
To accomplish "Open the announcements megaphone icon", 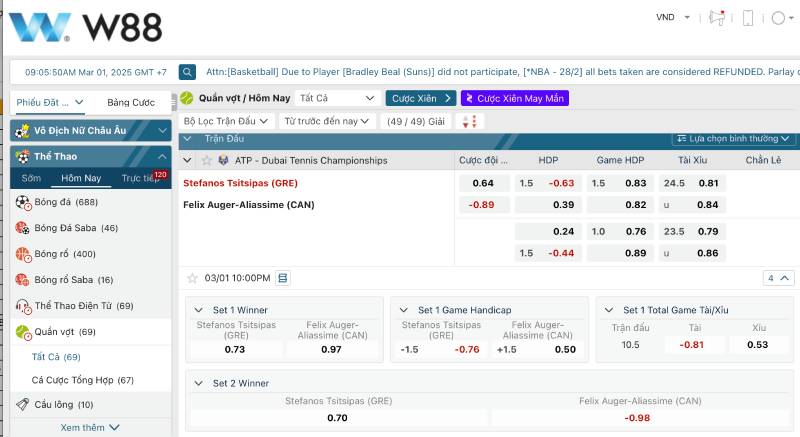I will point(717,18).
